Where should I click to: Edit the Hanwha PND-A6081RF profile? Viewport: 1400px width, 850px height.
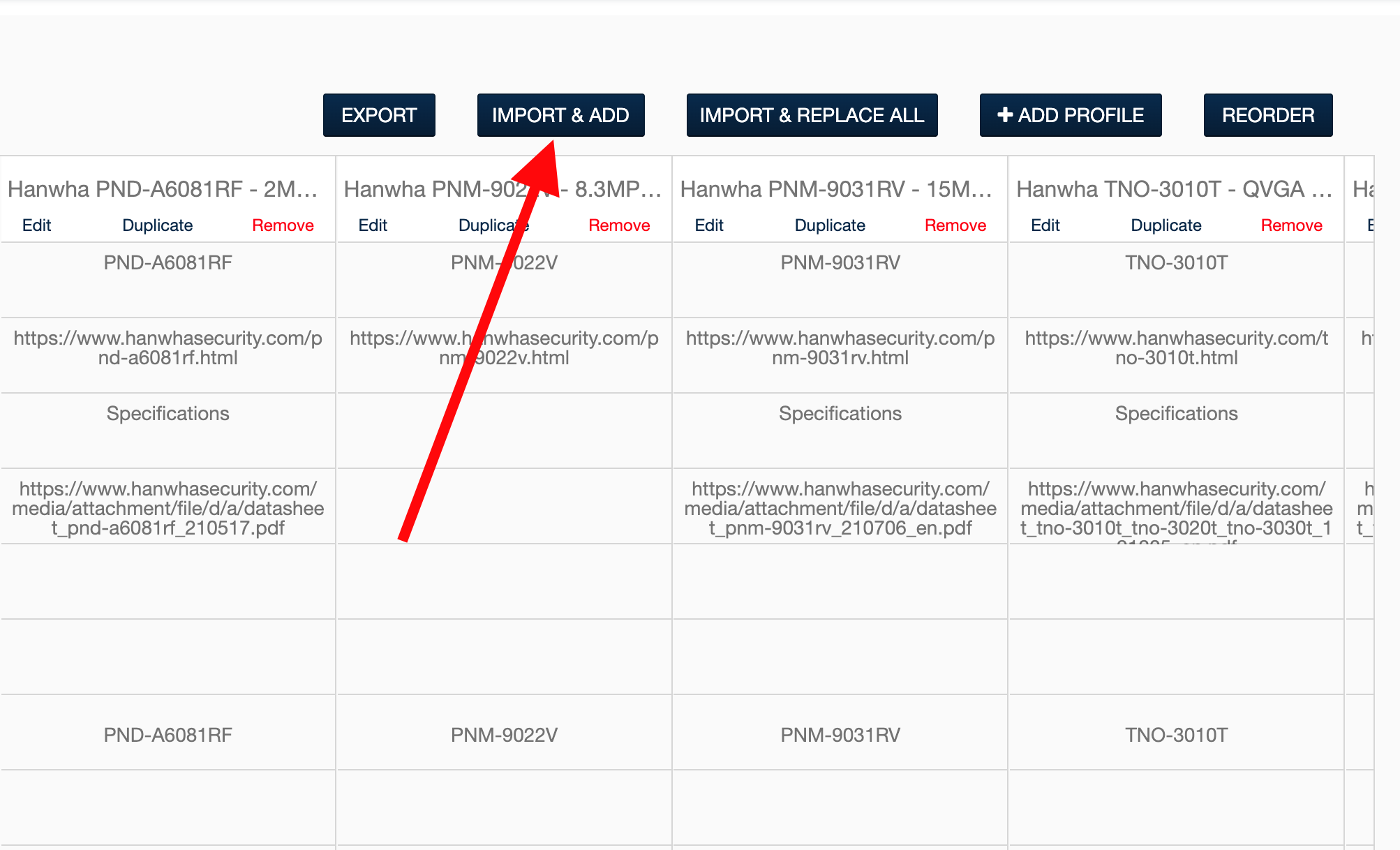coord(36,225)
